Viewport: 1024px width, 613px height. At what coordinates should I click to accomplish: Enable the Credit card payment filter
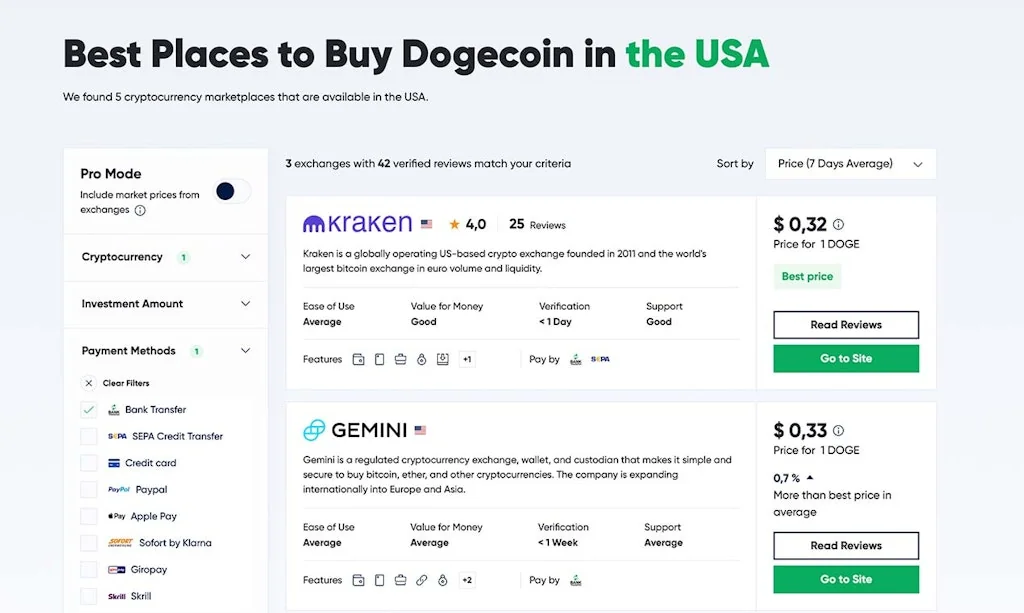coord(90,462)
